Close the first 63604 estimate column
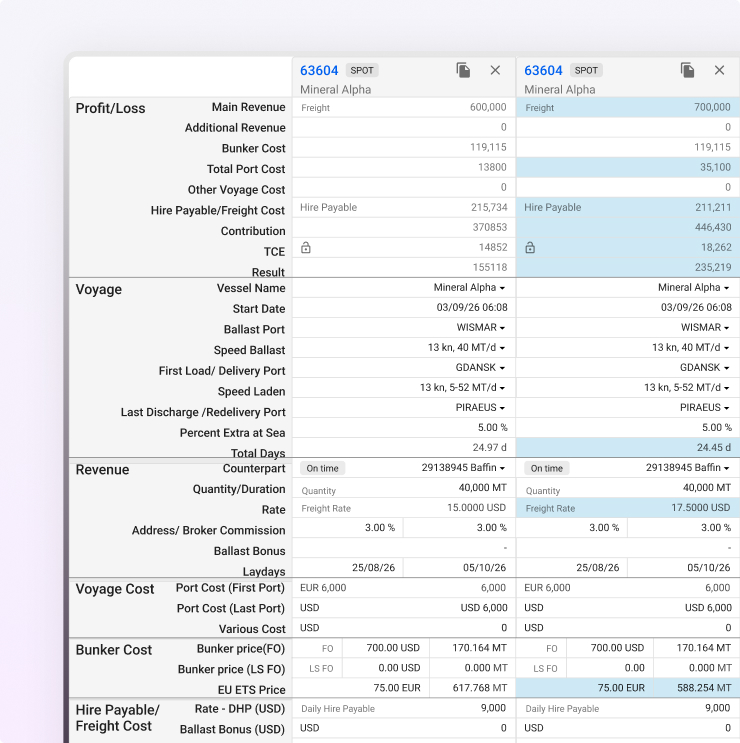 point(495,70)
